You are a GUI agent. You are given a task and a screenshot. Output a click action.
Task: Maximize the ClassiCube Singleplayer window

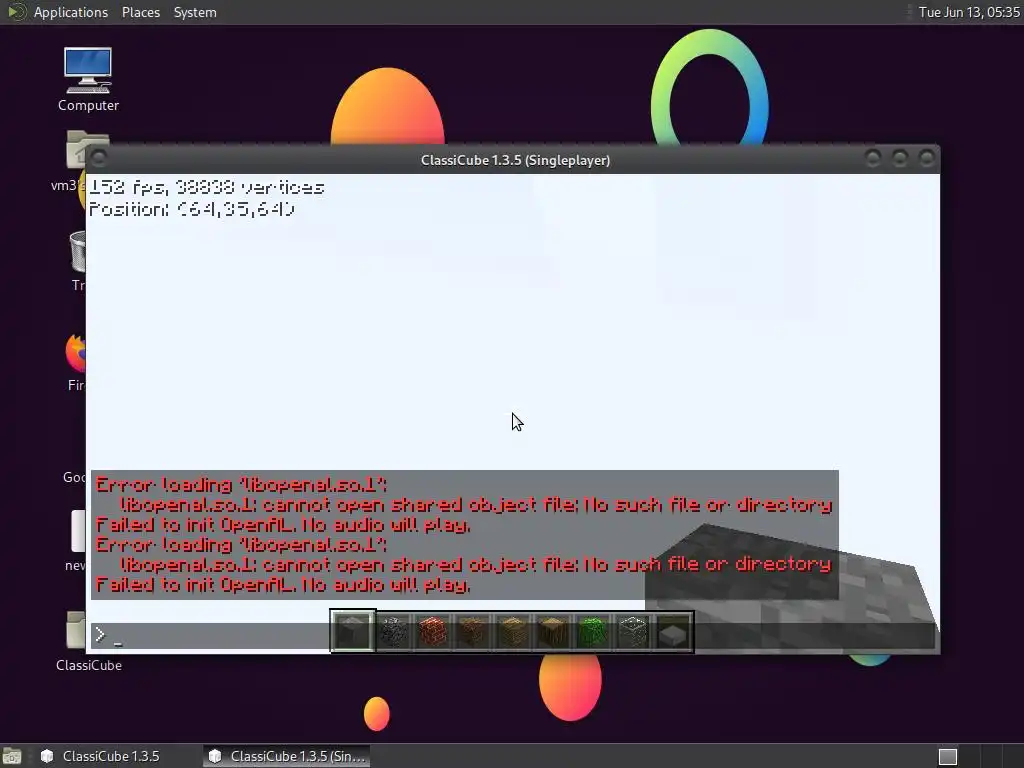pyautogui.click(x=899, y=158)
